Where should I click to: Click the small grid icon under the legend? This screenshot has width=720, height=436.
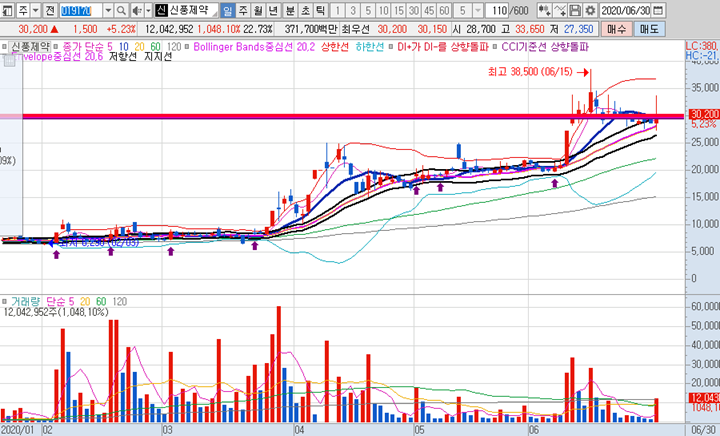(x=9, y=61)
